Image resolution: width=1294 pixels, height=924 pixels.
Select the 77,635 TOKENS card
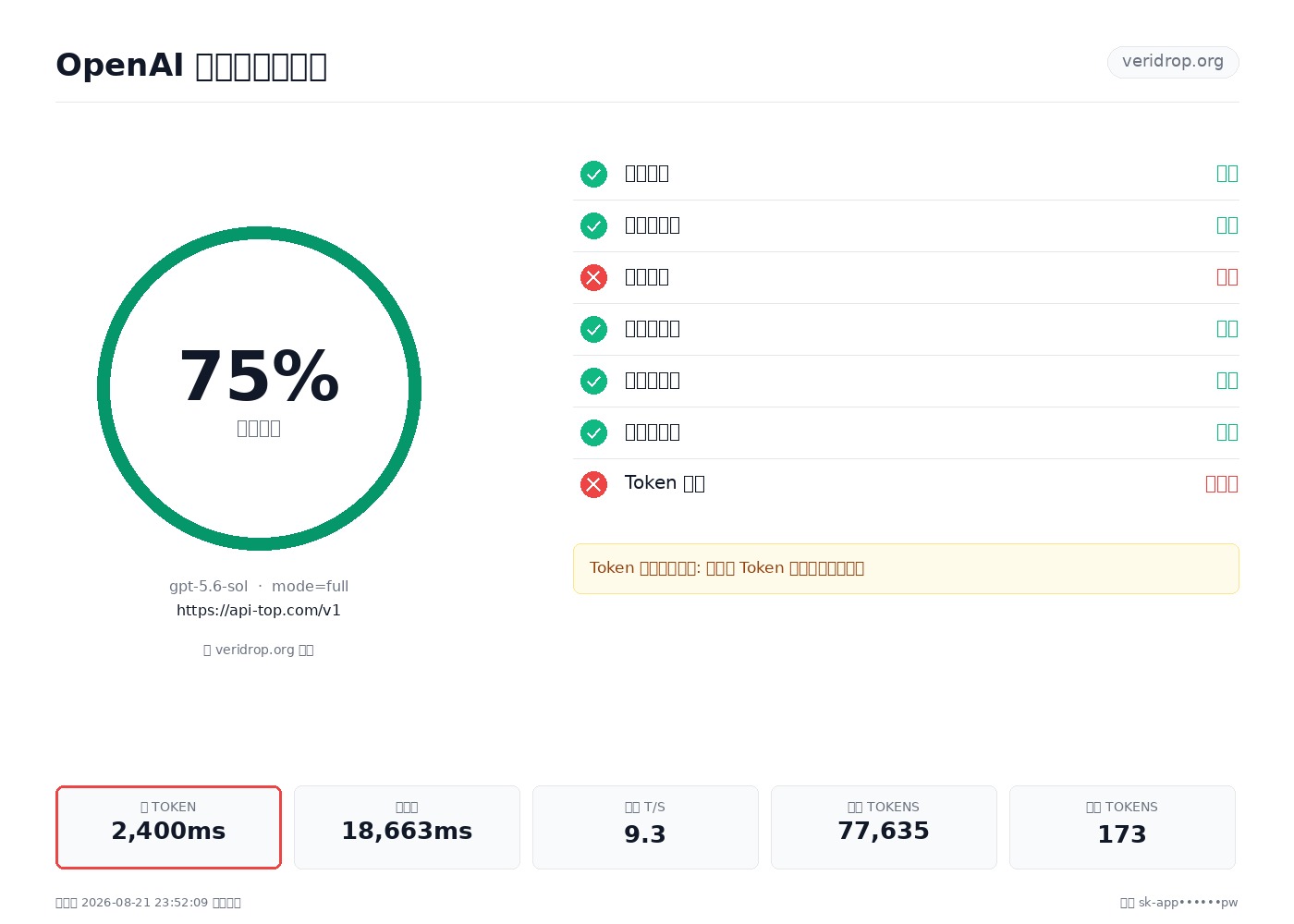[884, 827]
